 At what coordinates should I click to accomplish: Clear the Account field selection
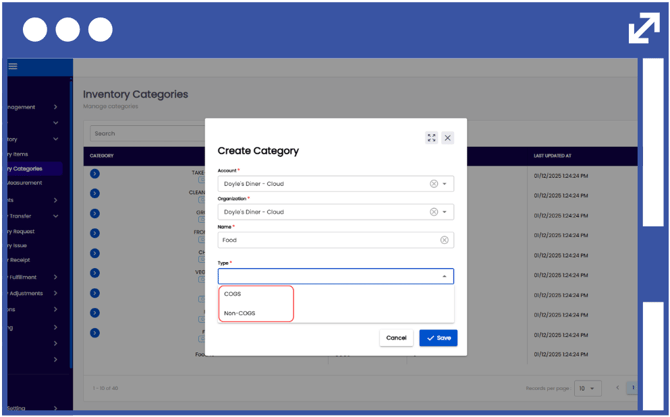coord(434,184)
